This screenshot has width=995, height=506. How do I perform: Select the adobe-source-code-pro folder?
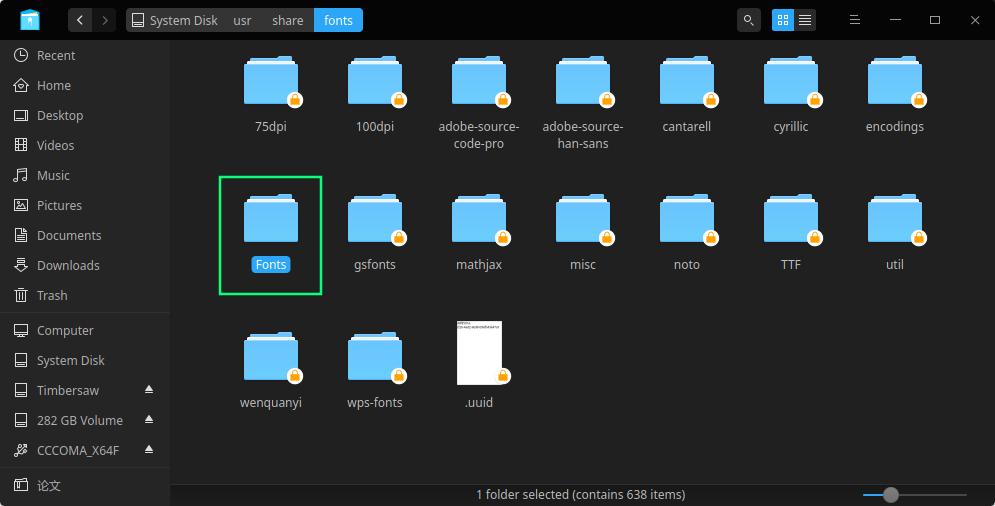(x=479, y=83)
